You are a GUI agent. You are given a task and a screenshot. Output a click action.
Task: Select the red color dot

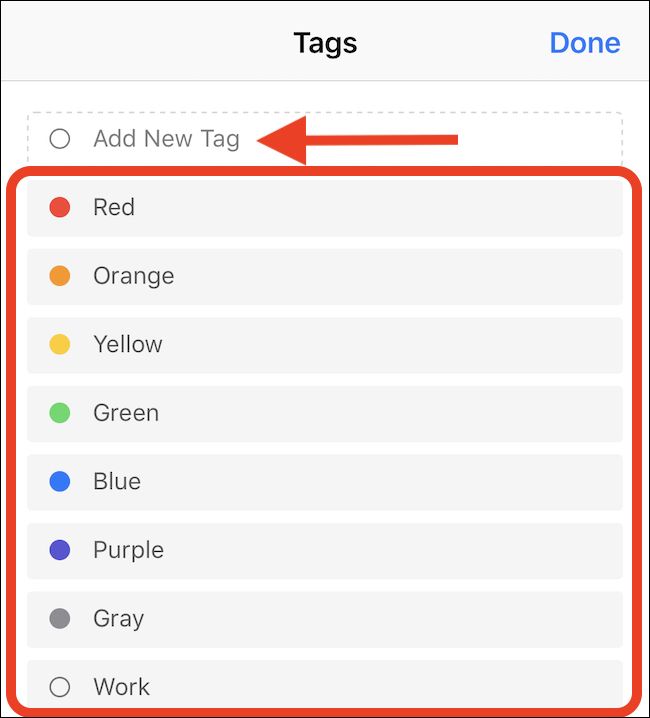click(x=60, y=207)
